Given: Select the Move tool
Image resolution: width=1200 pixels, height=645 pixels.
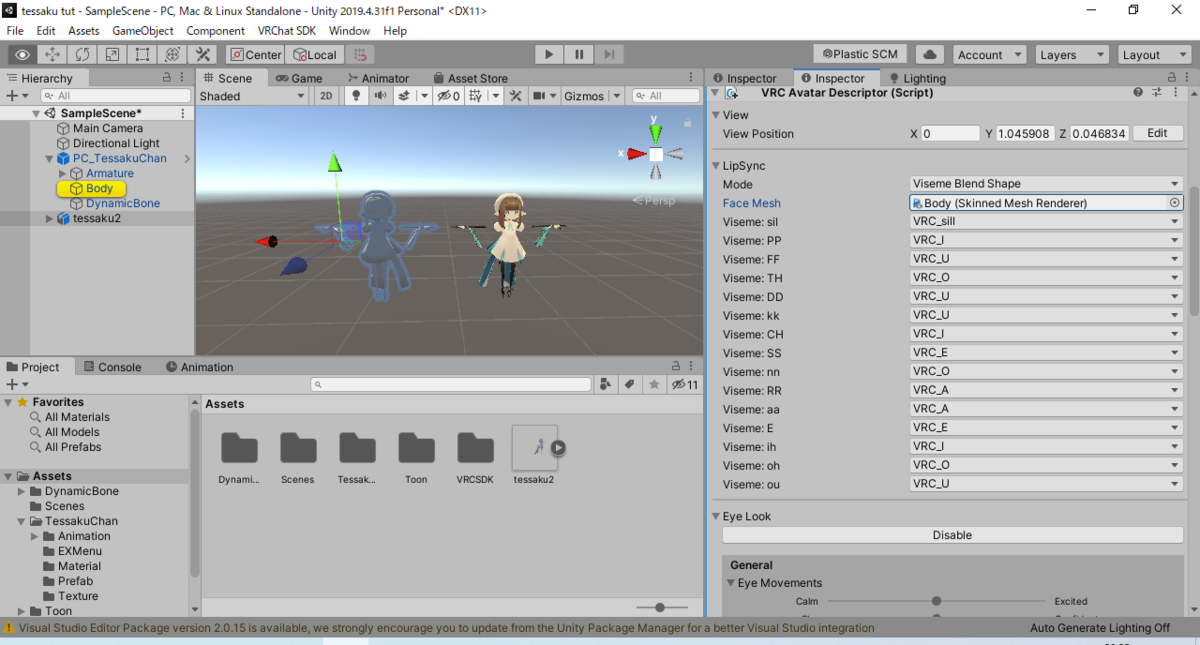Looking at the screenshot, I should (x=52, y=55).
